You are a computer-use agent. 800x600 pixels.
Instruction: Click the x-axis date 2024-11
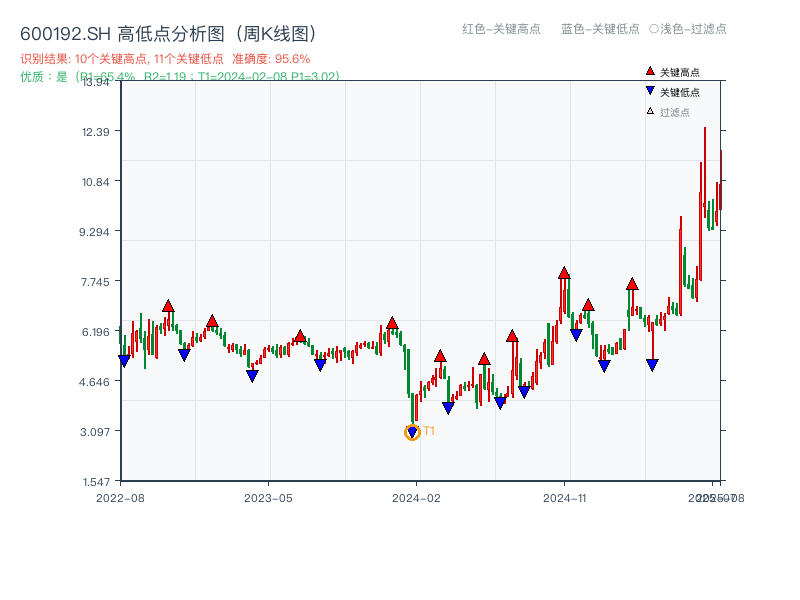[564, 498]
